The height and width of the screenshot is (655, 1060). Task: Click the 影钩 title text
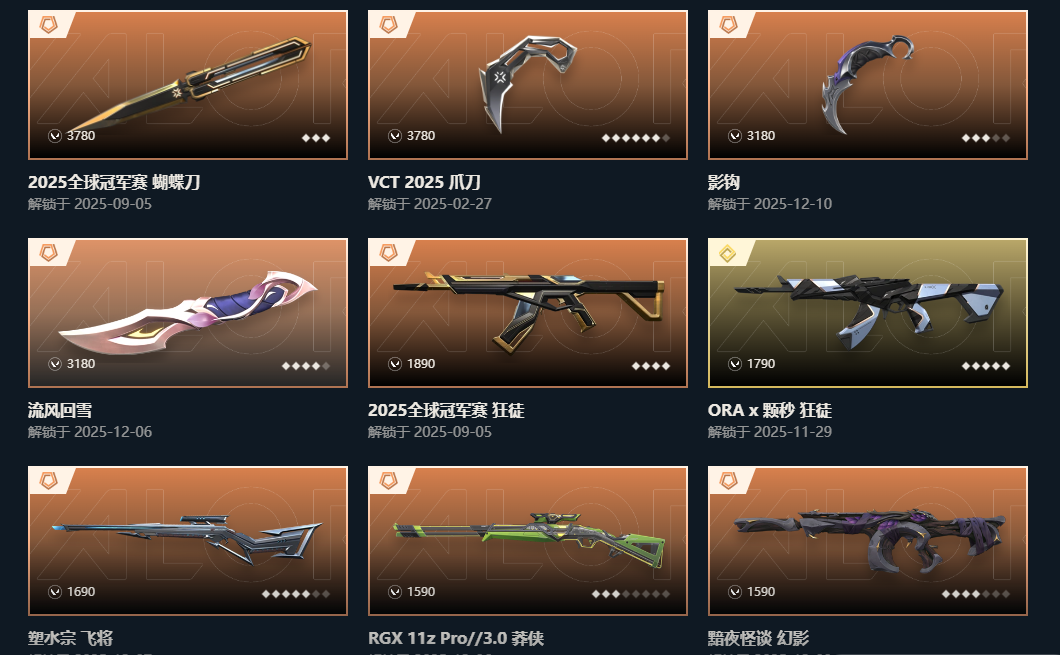(724, 183)
